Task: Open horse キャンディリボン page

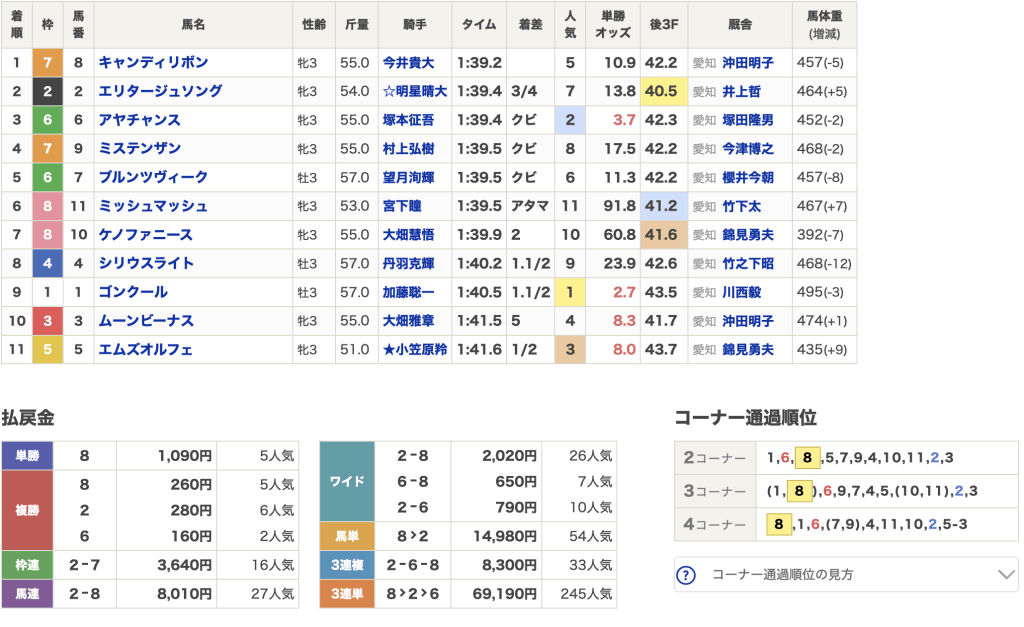Action: [153, 63]
